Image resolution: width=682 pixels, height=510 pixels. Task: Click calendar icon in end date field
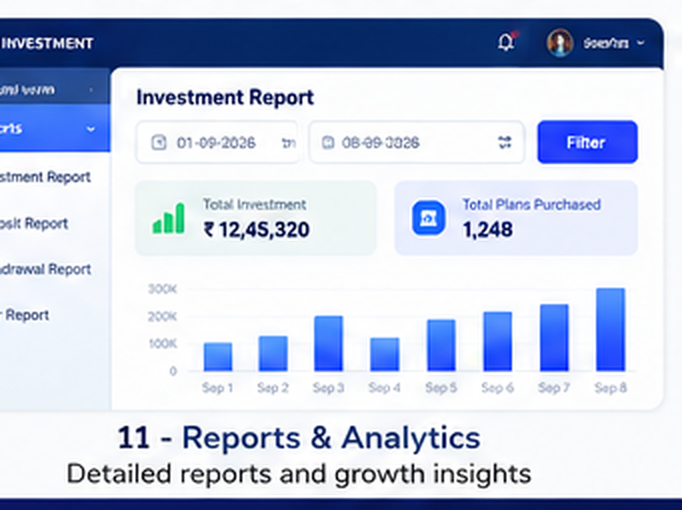328,142
